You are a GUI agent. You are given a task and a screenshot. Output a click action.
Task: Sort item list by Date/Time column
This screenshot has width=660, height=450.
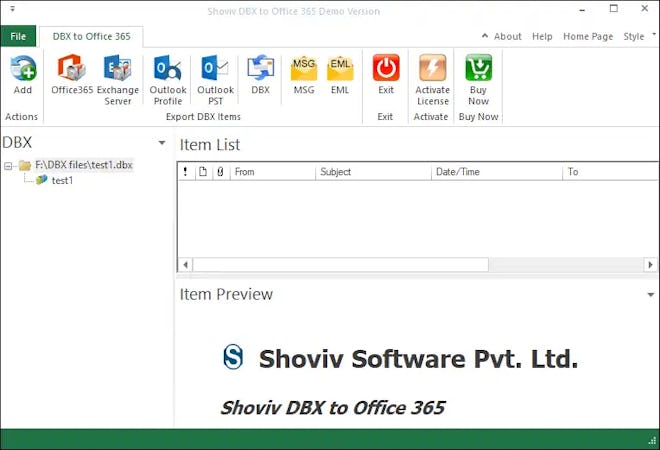[497, 172]
